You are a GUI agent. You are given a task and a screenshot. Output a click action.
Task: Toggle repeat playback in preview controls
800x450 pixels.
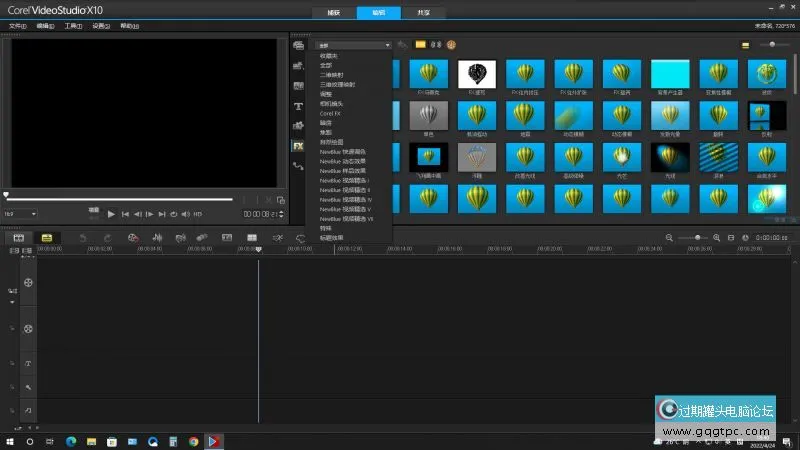pos(173,214)
